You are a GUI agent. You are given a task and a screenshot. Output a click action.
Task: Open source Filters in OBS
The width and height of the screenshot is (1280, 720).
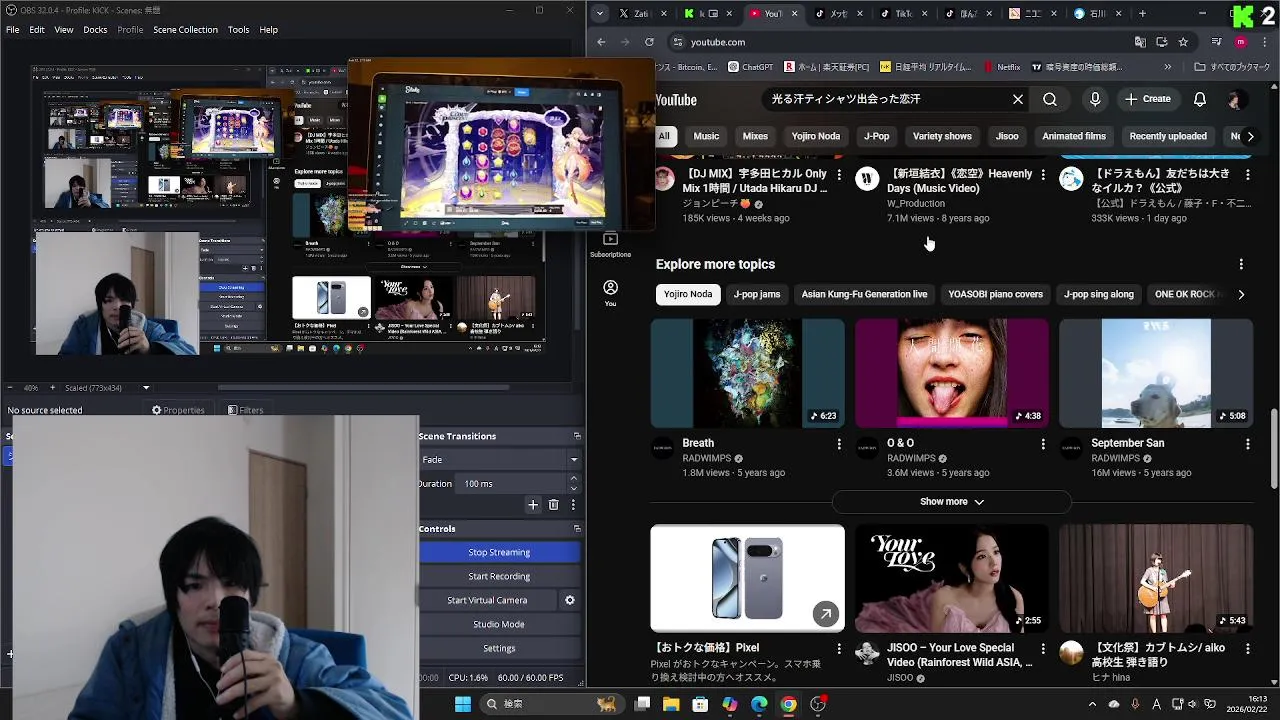(x=245, y=410)
